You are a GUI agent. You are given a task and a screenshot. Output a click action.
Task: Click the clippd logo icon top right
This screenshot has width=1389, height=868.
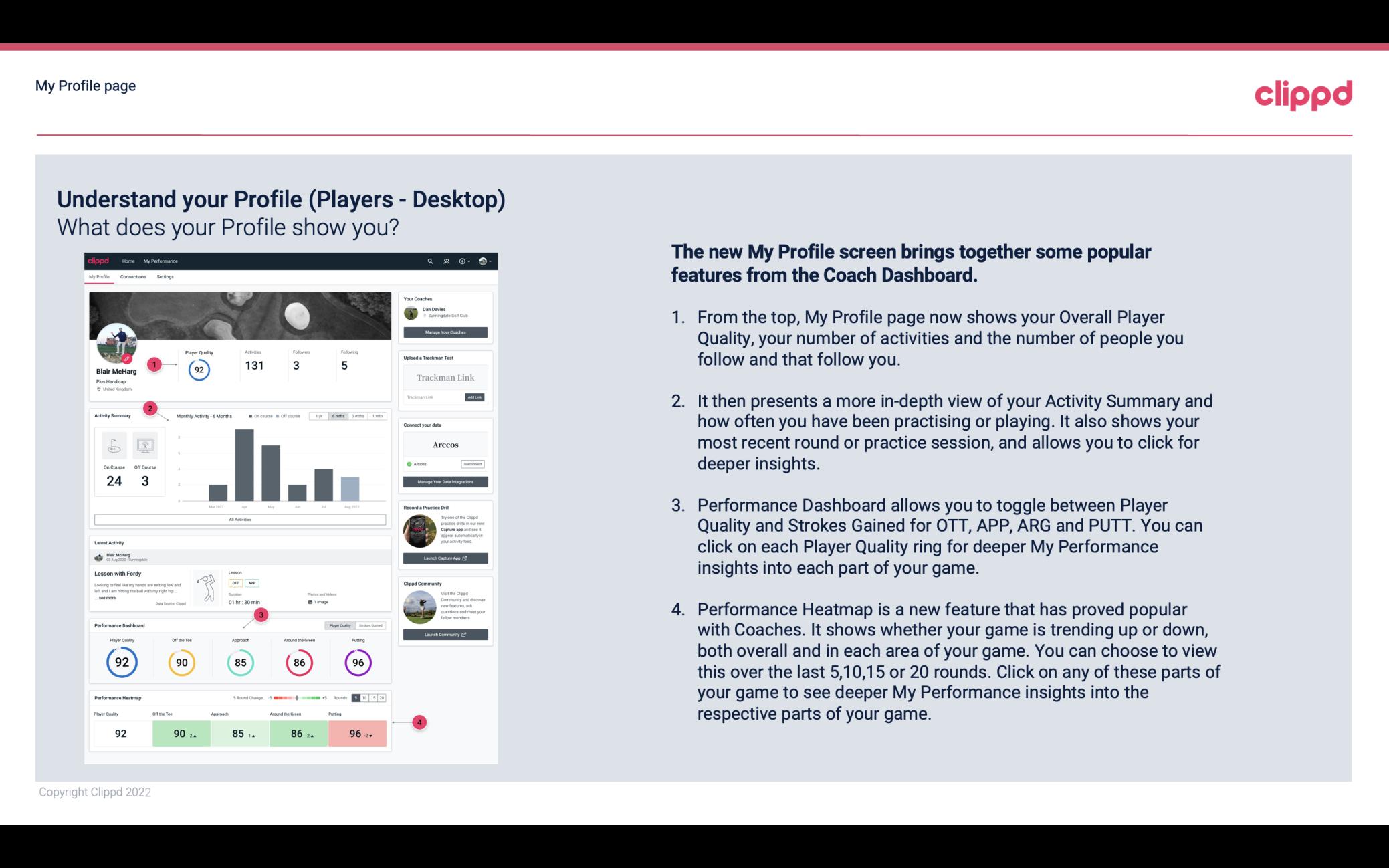[x=1304, y=94]
